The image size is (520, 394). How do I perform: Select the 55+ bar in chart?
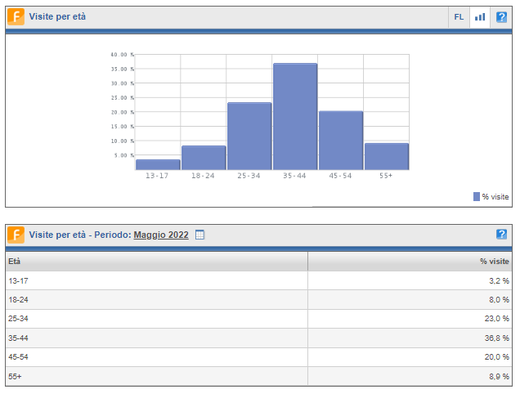coord(387,157)
